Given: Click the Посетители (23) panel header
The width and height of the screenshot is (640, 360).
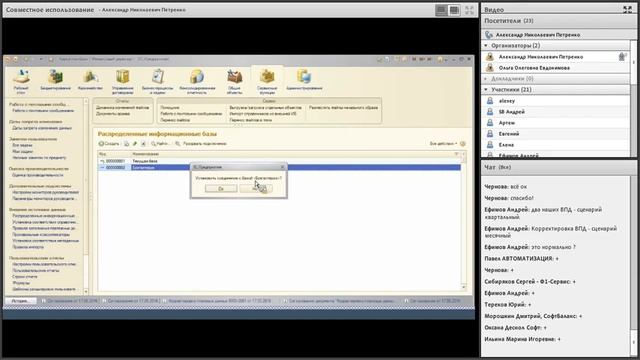Looking at the screenshot, I should coord(559,21).
